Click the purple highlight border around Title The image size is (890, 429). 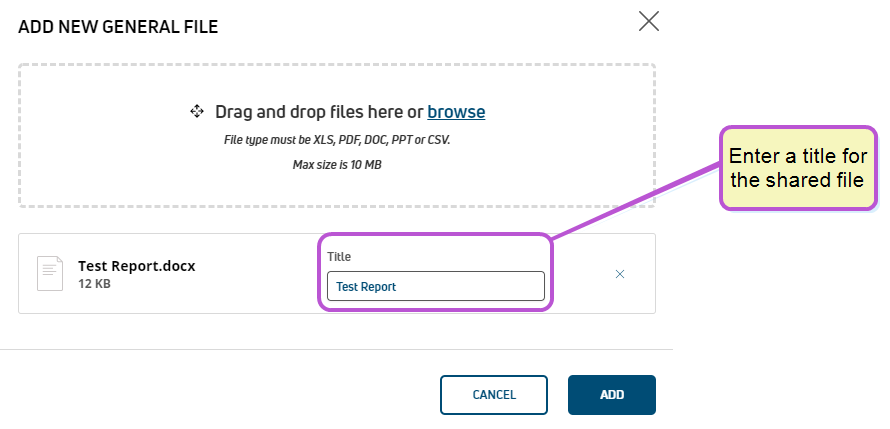435,234
